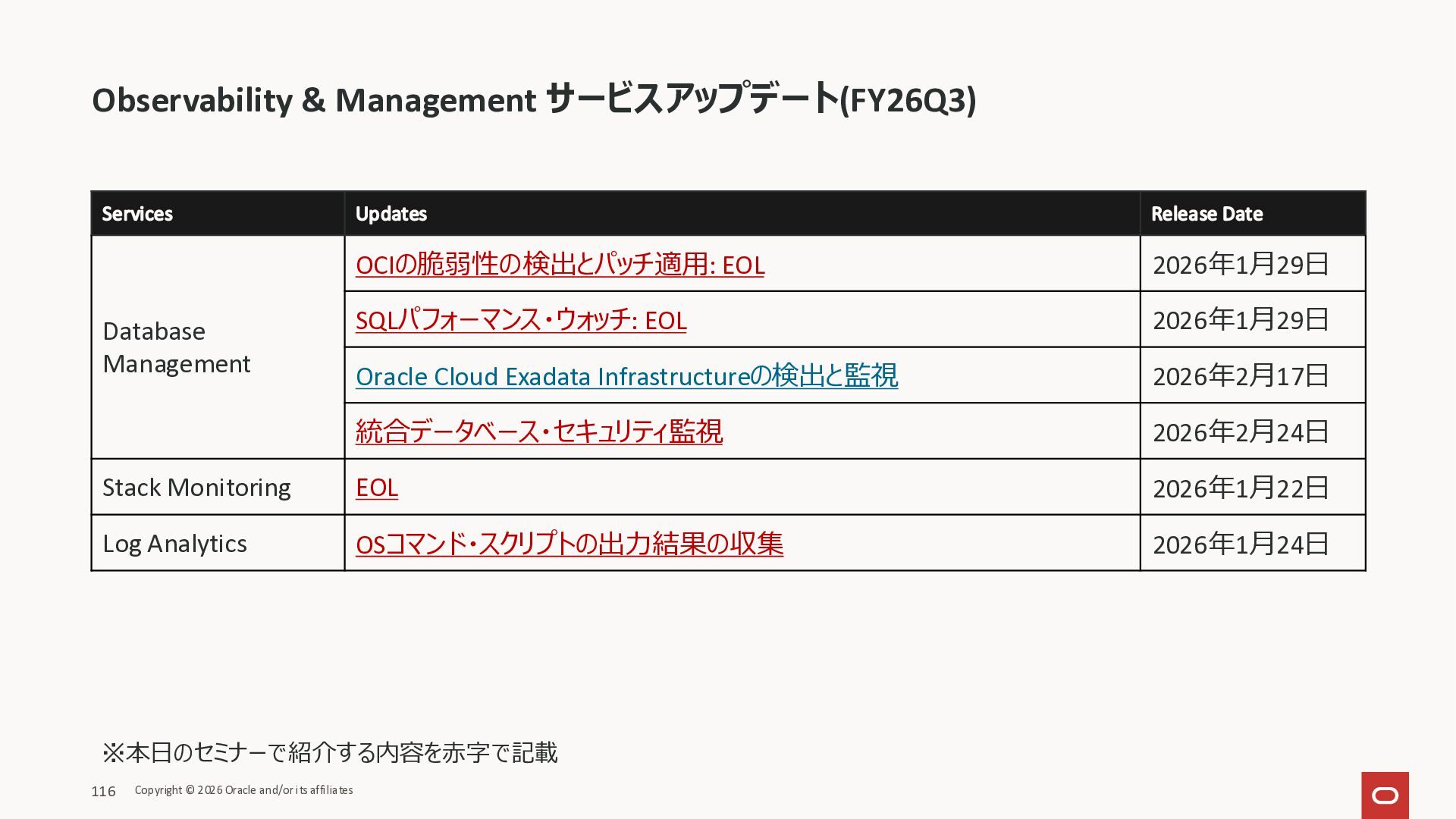Click the 2026年2月24日 date cell
The image size is (1456, 819).
tap(1241, 432)
